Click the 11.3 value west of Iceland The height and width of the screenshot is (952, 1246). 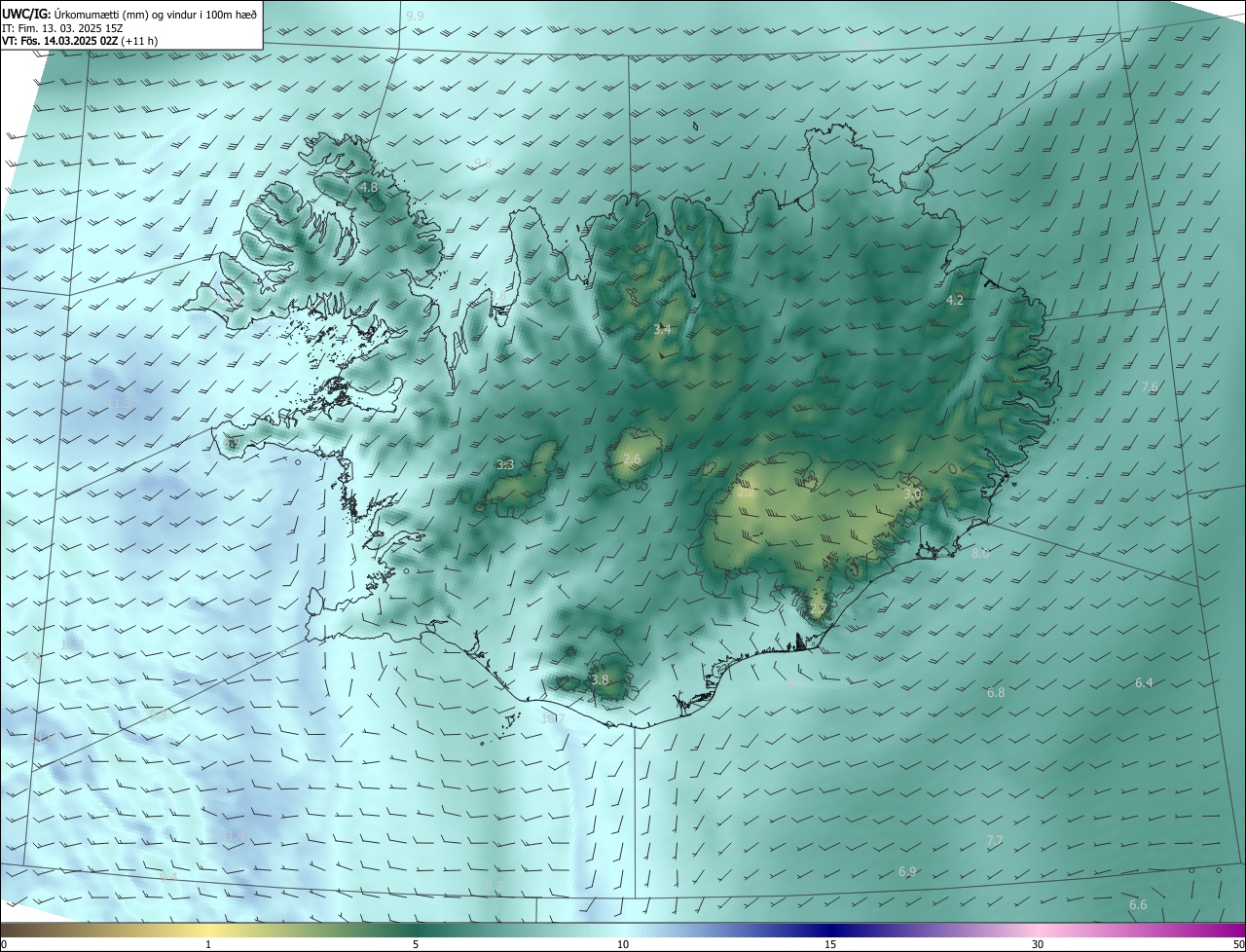[119, 404]
